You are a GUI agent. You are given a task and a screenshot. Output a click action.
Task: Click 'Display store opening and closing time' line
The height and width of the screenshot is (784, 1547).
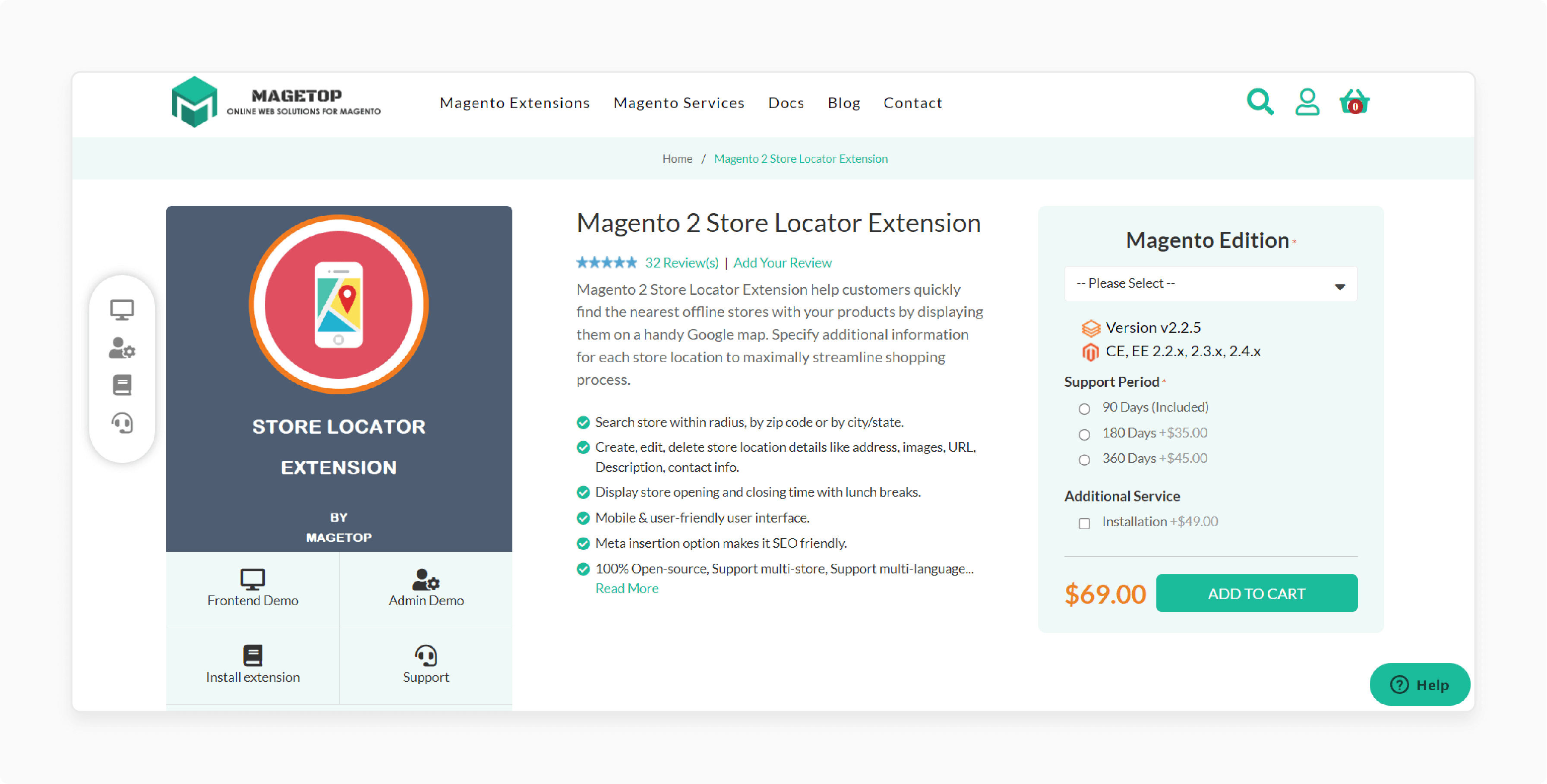[758, 492]
